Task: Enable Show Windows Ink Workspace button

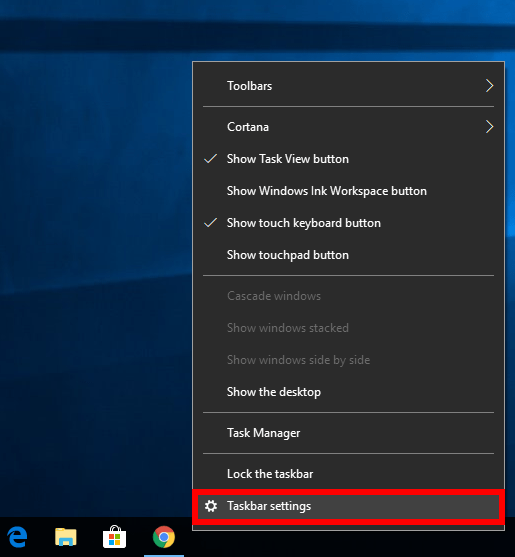Action: (348, 191)
